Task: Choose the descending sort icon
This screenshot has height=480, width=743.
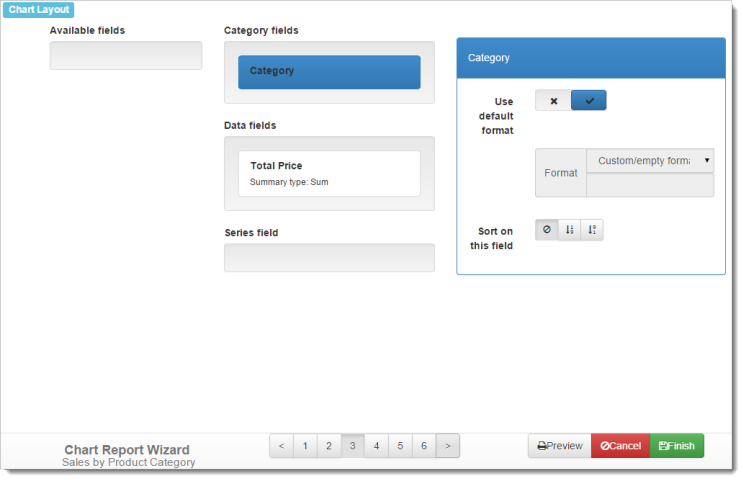Action: pos(592,230)
